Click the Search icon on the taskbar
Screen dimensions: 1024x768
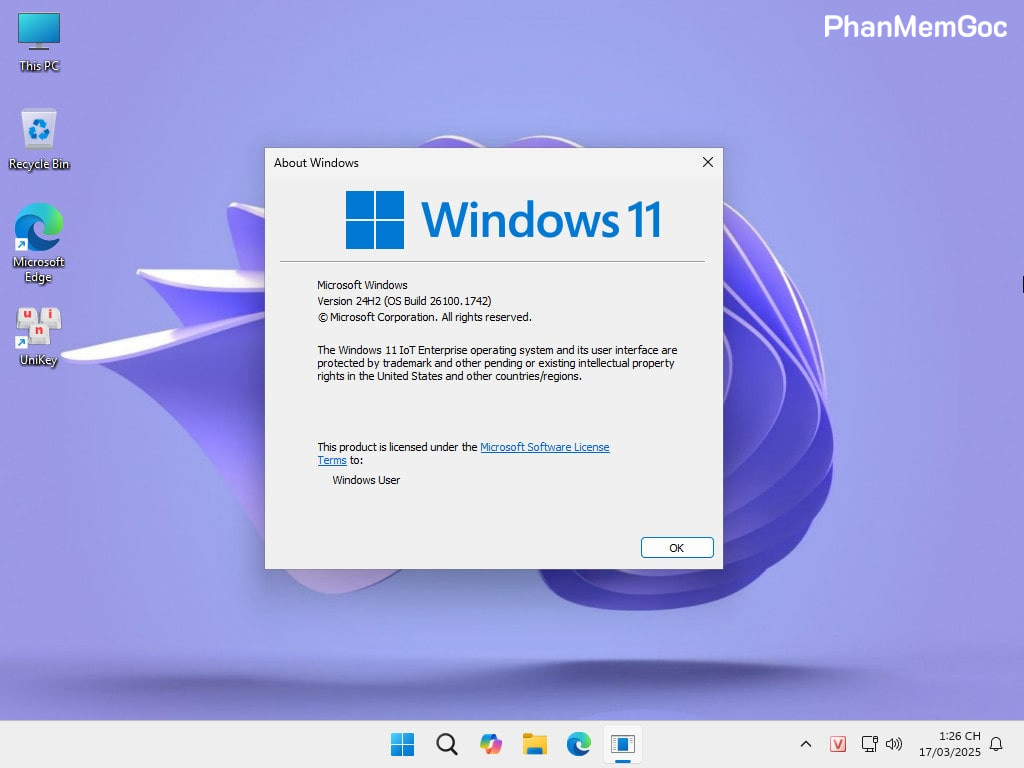(x=446, y=744)
